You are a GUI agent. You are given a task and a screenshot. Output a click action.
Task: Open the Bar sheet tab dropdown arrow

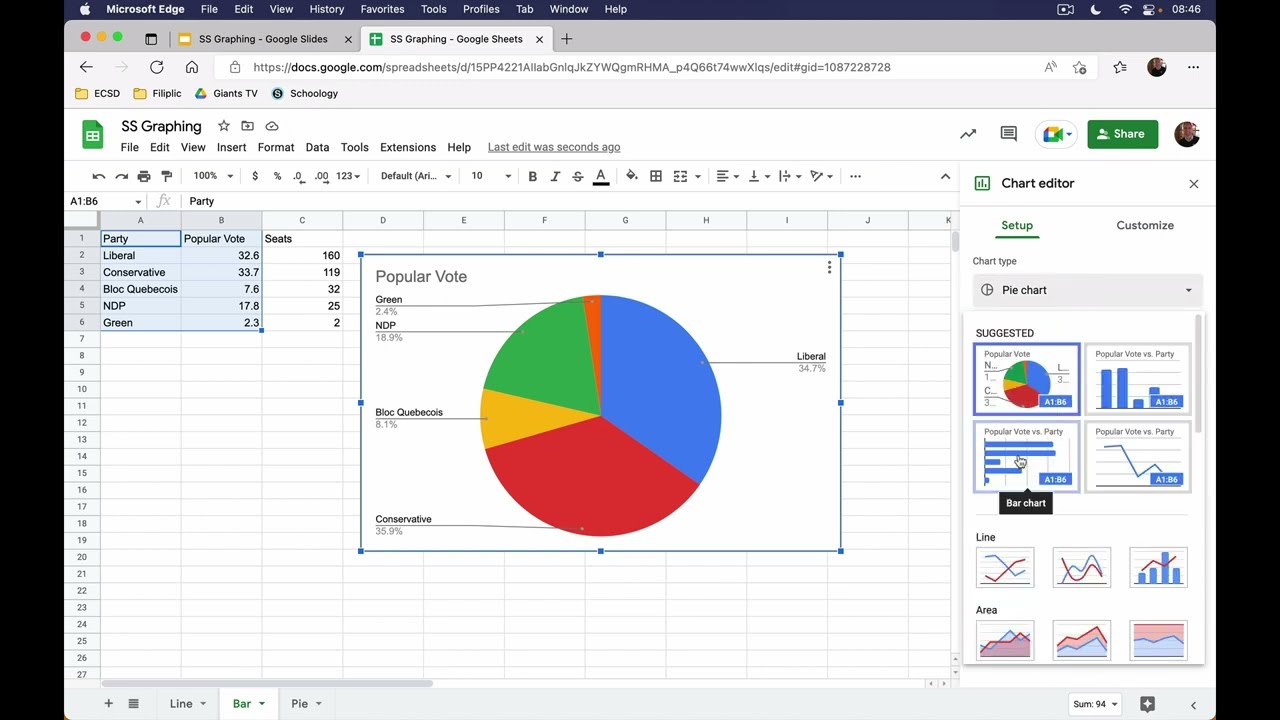click(262, 704)
